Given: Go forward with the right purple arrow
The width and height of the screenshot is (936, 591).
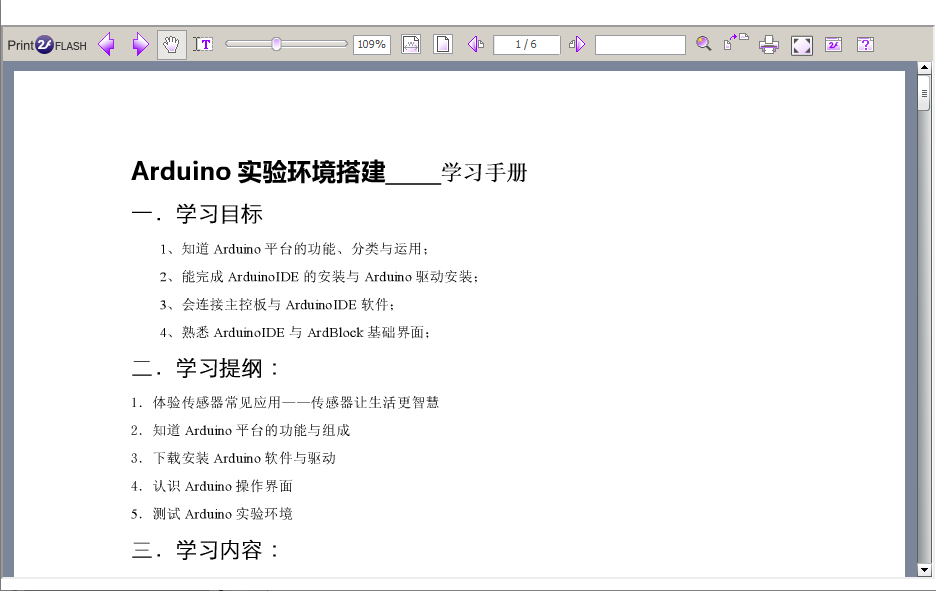Looking at the screenshot, I should (140, 45).
